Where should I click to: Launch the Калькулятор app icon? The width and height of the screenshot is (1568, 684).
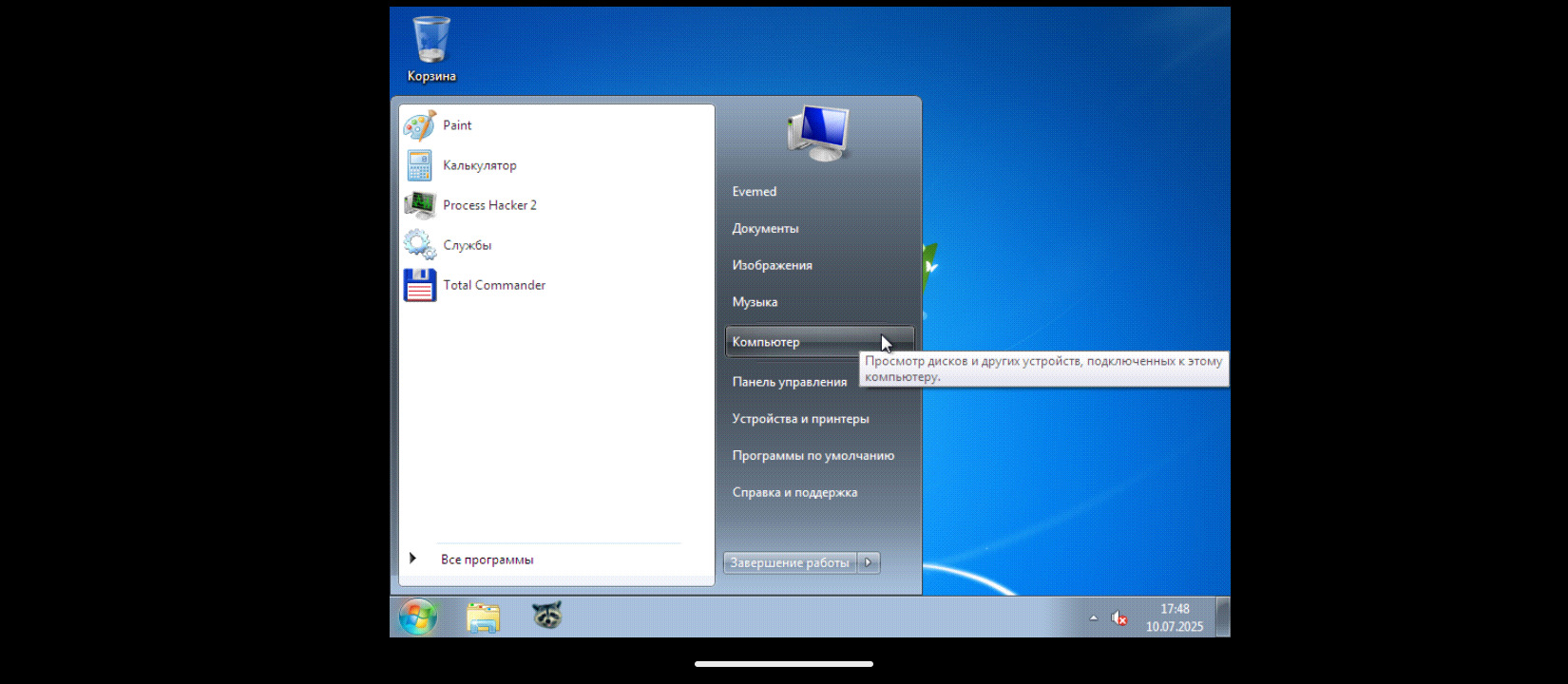tap(419, 165)
